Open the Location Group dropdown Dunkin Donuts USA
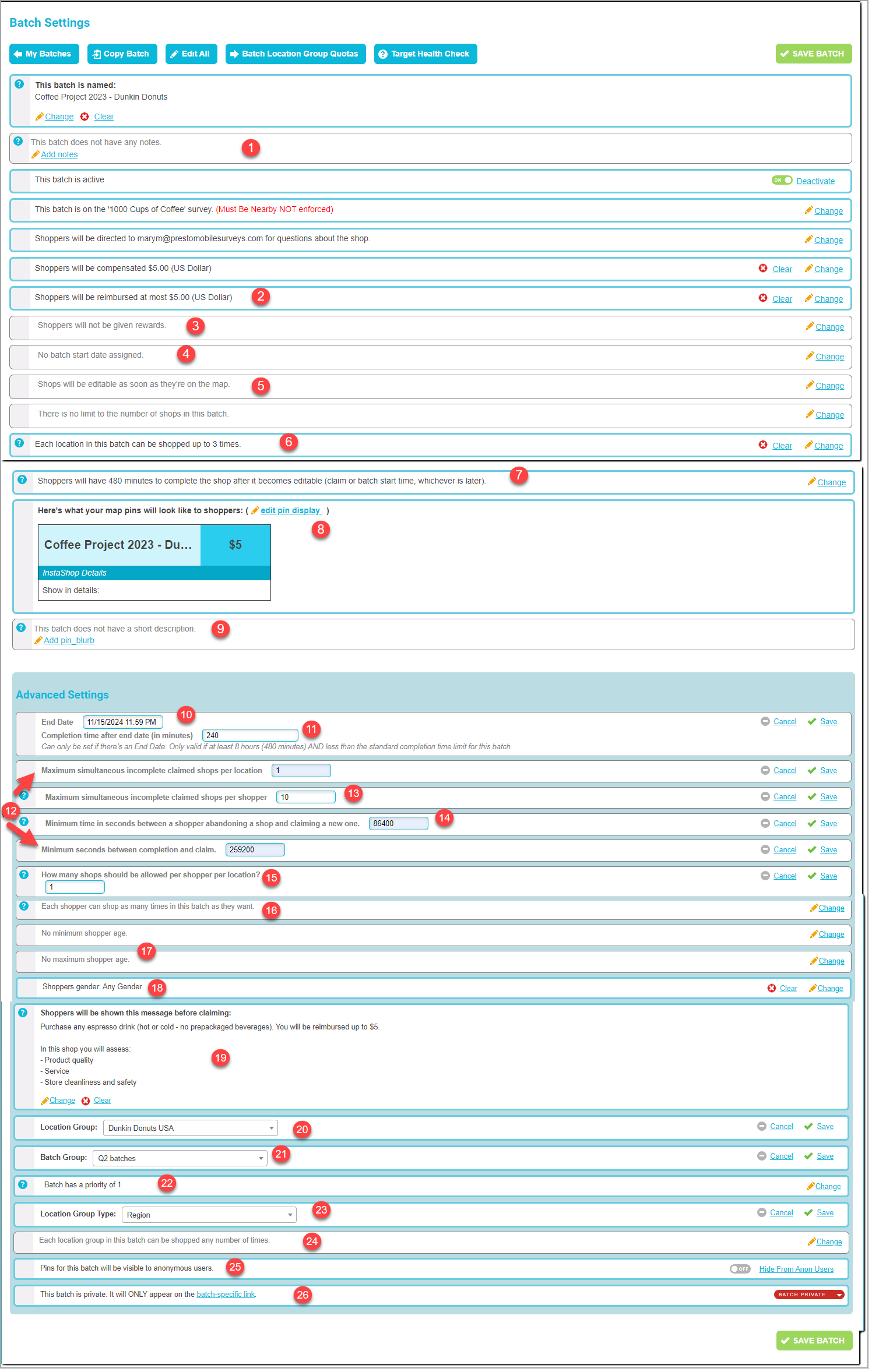This screenshot has width=872, height=1372. [191, 1128]
